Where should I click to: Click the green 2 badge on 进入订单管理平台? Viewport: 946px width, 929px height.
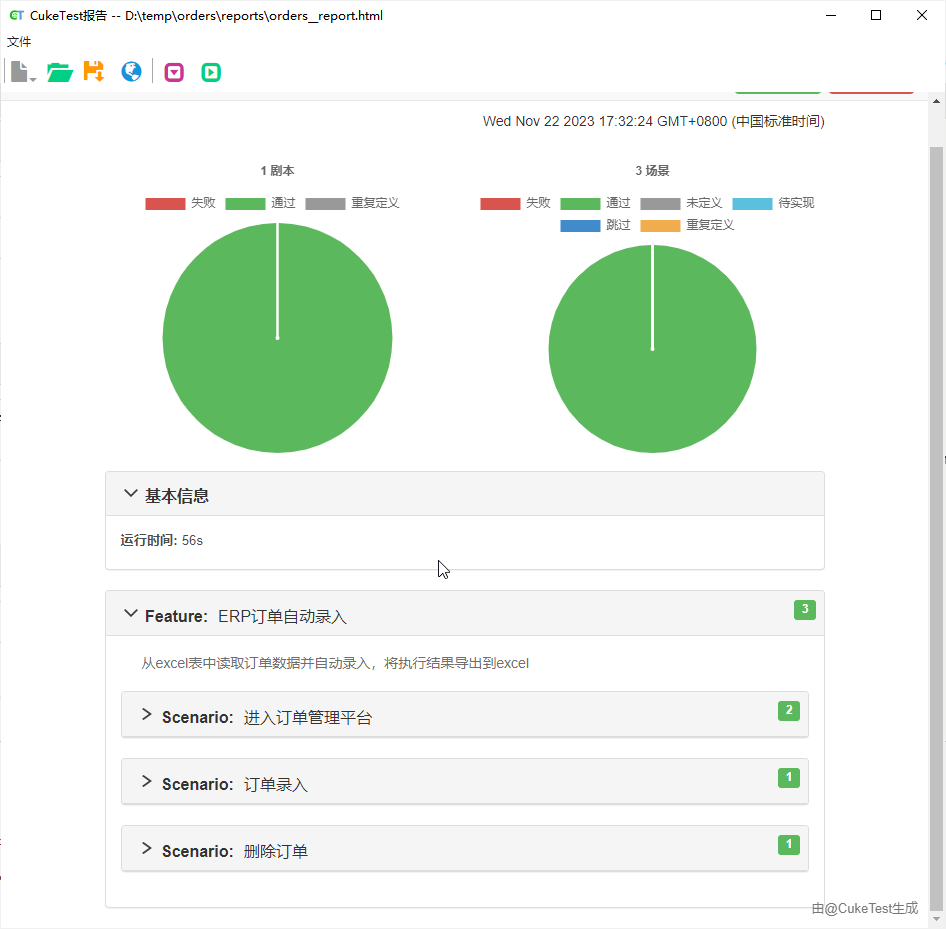[x=789, y=711]
